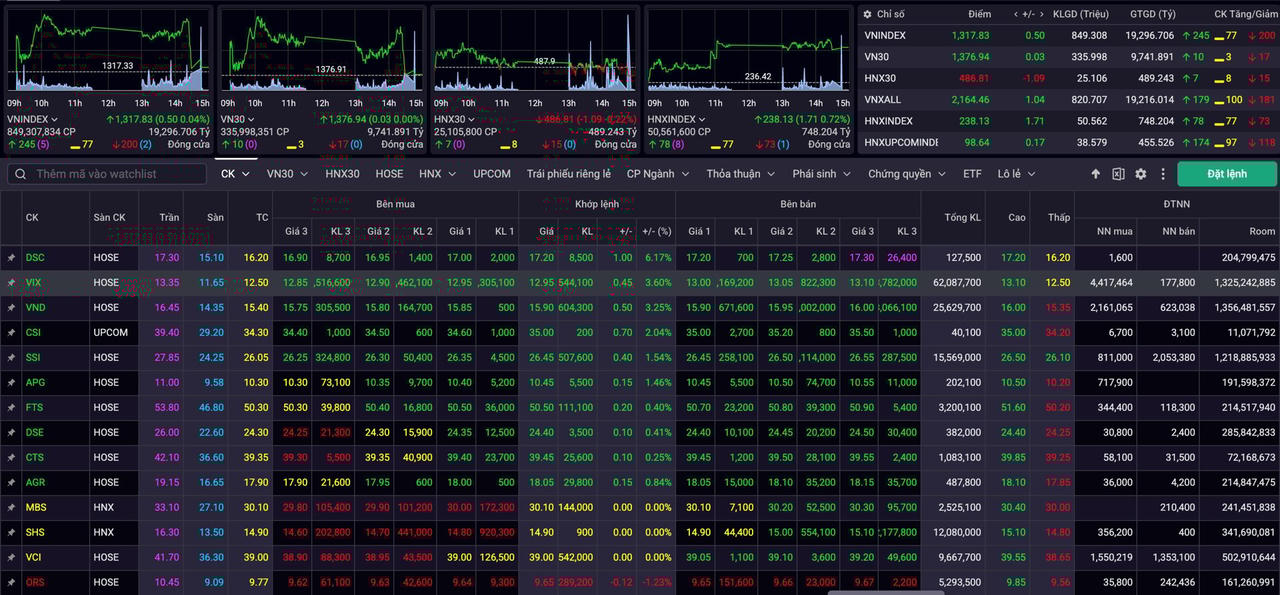Open the SSI stock symbol link

coord(34,357)
